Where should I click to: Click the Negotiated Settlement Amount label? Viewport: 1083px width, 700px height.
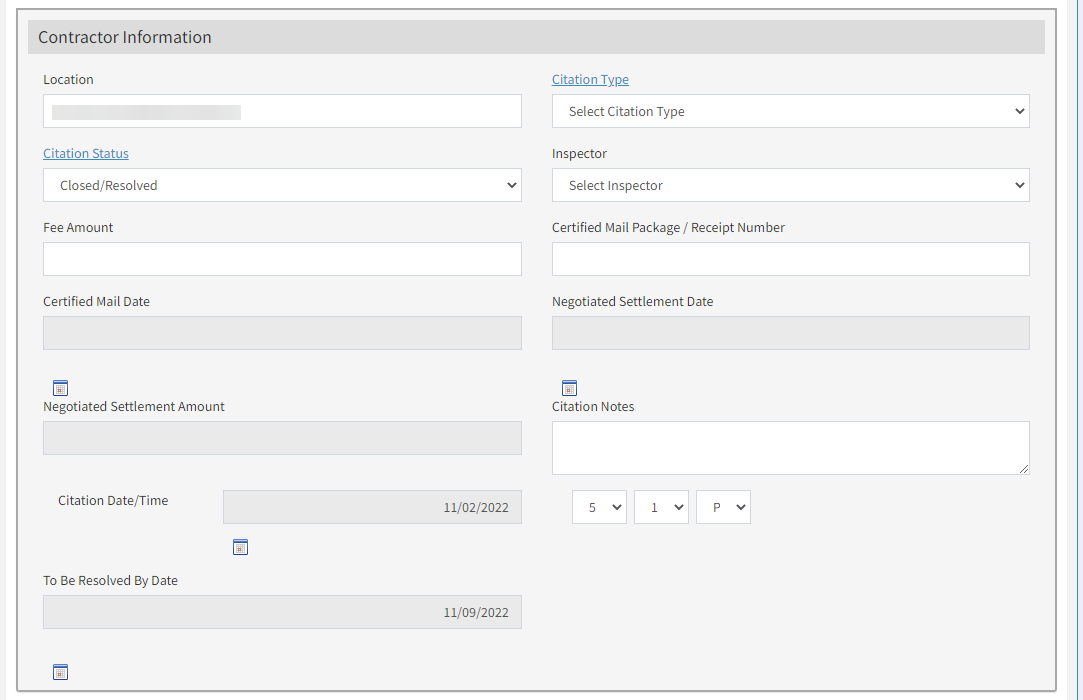click(x=134, y=406)
